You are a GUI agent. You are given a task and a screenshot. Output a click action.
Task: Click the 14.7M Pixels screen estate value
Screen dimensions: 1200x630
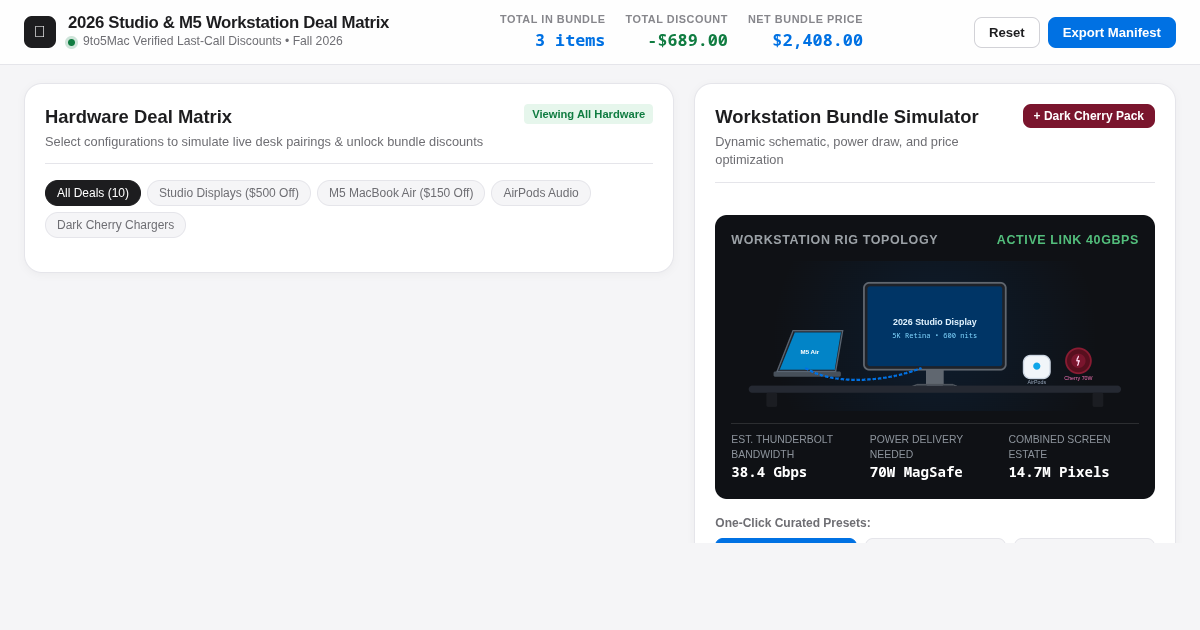coord(1059,472)
